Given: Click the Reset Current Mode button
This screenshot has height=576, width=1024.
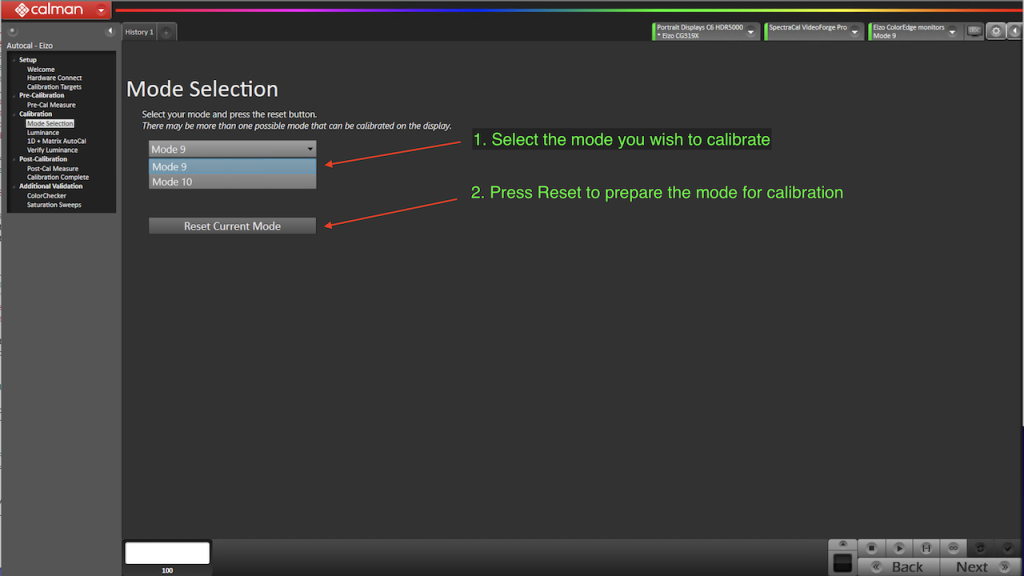Looking at the screenshot, I should pyautogui.click(x=232, y=226).
